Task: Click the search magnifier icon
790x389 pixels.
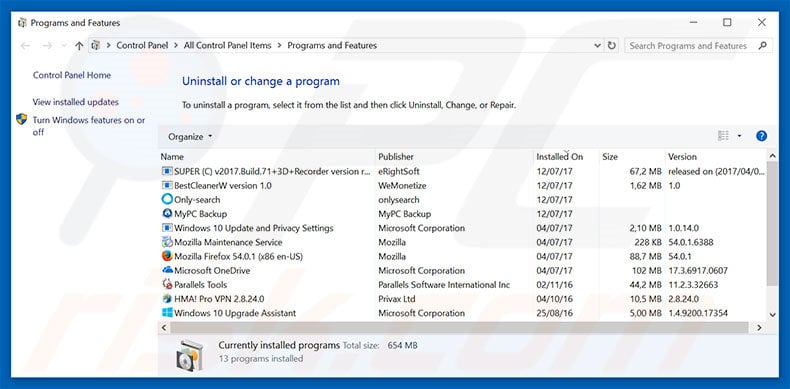Action: (x=762, y=45)
